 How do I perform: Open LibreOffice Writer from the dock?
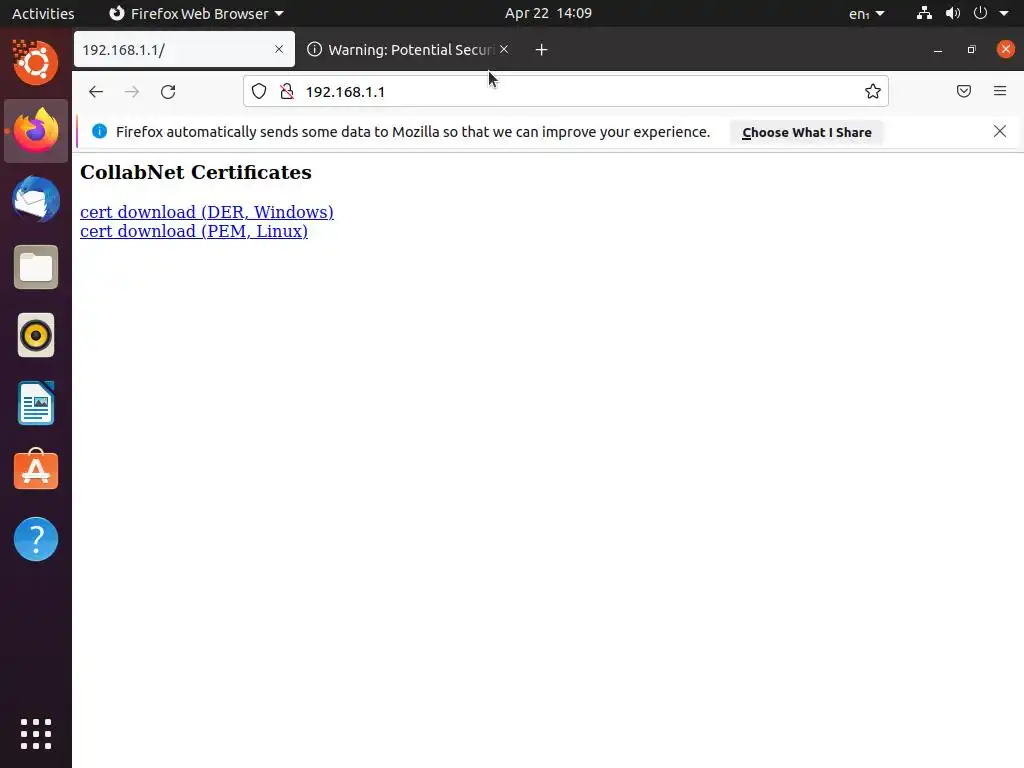(x=36, y=403)
